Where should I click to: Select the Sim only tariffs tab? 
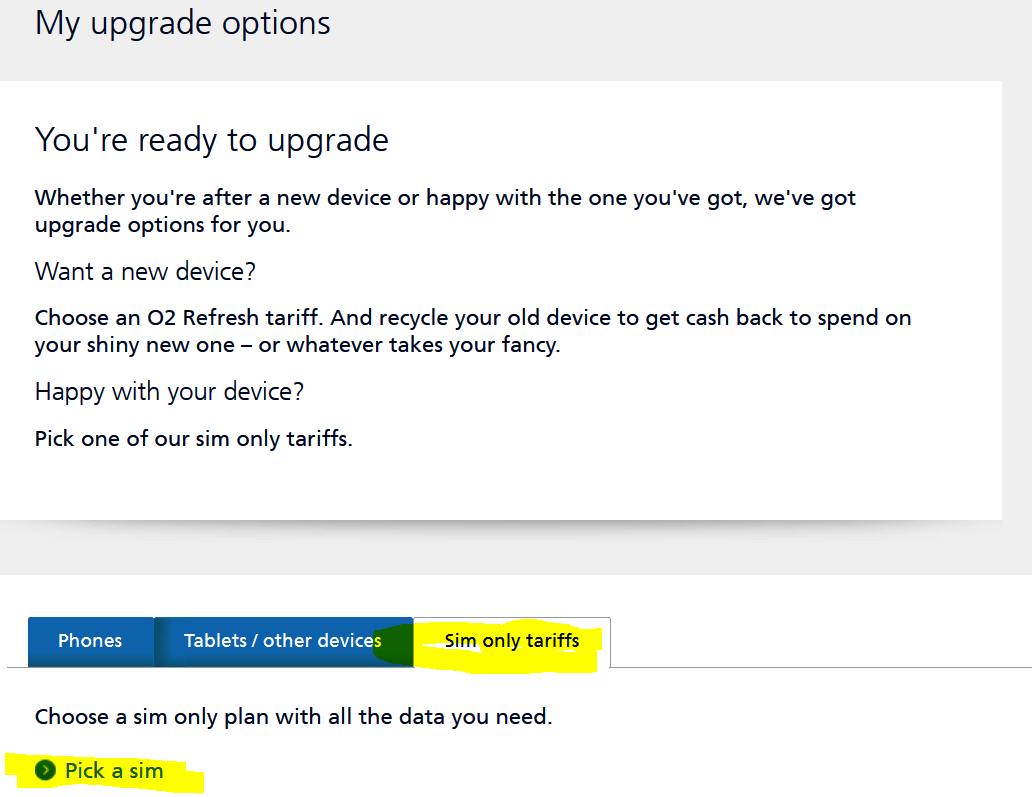click(x=511, y=641)
